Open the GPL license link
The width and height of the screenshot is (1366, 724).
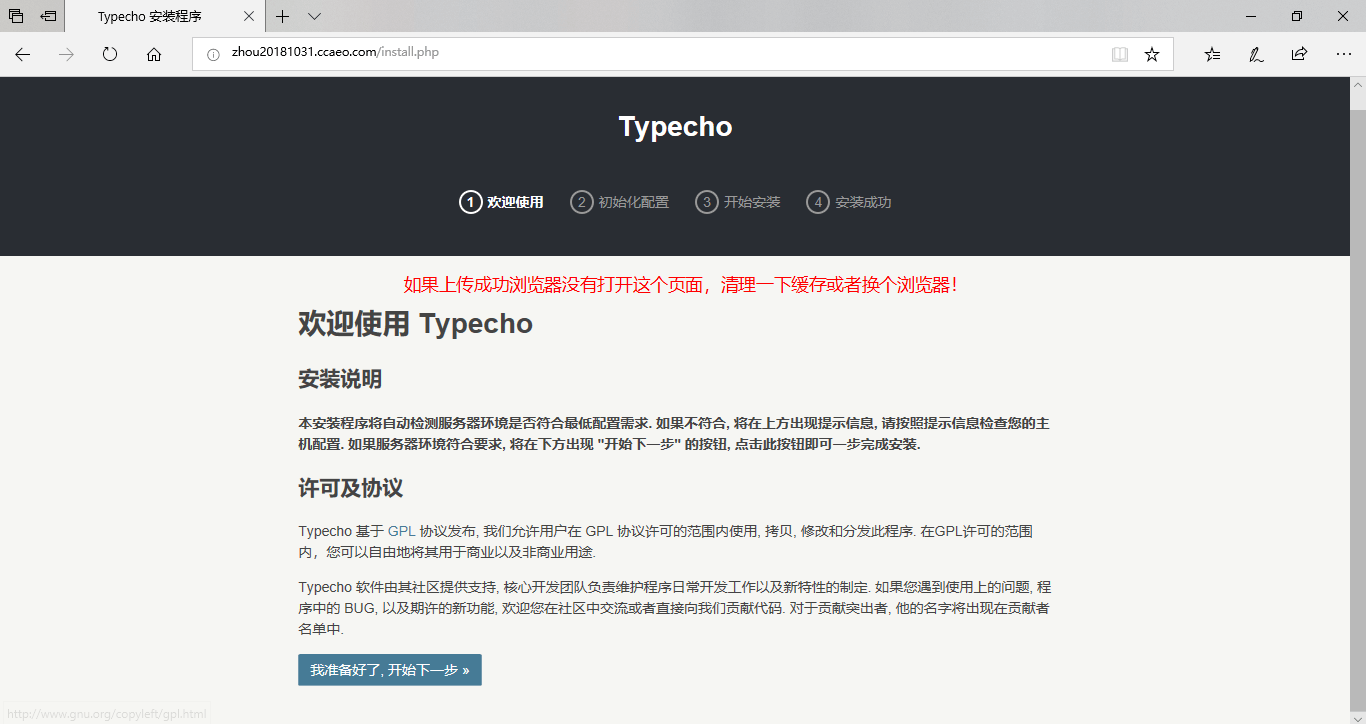[x=401, y=531]
